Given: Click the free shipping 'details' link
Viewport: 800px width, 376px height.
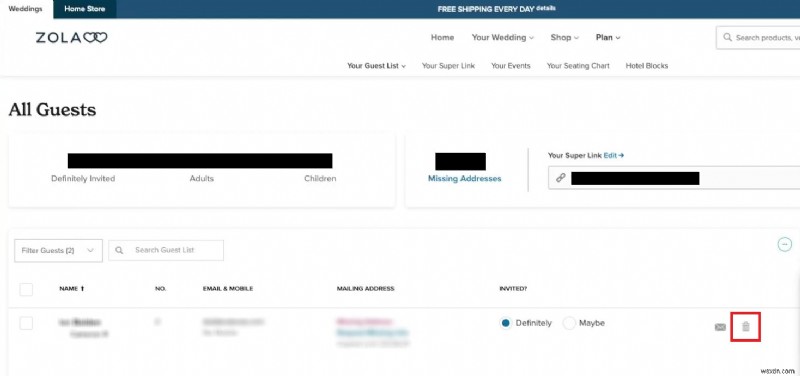Looking at the screenshot, I should [x=546, y=8].
